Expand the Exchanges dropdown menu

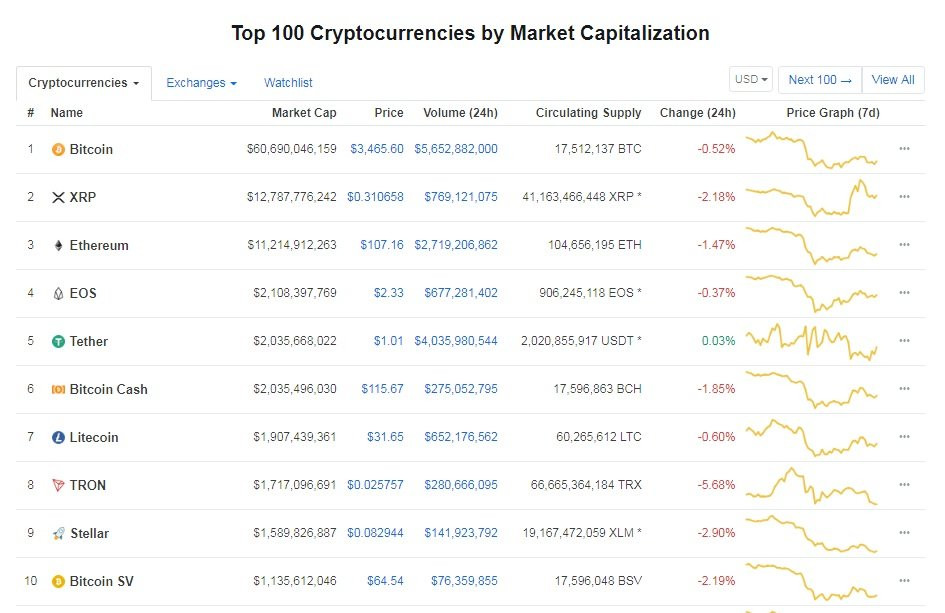point(201,83)
